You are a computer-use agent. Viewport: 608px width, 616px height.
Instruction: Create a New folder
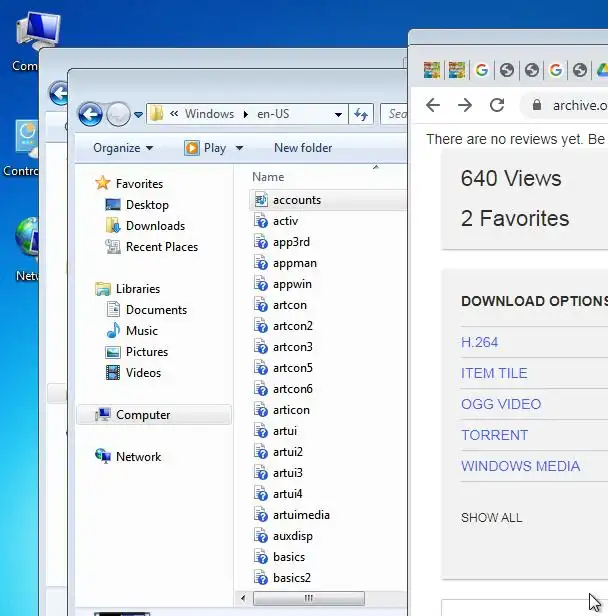[x=303, y=148]
